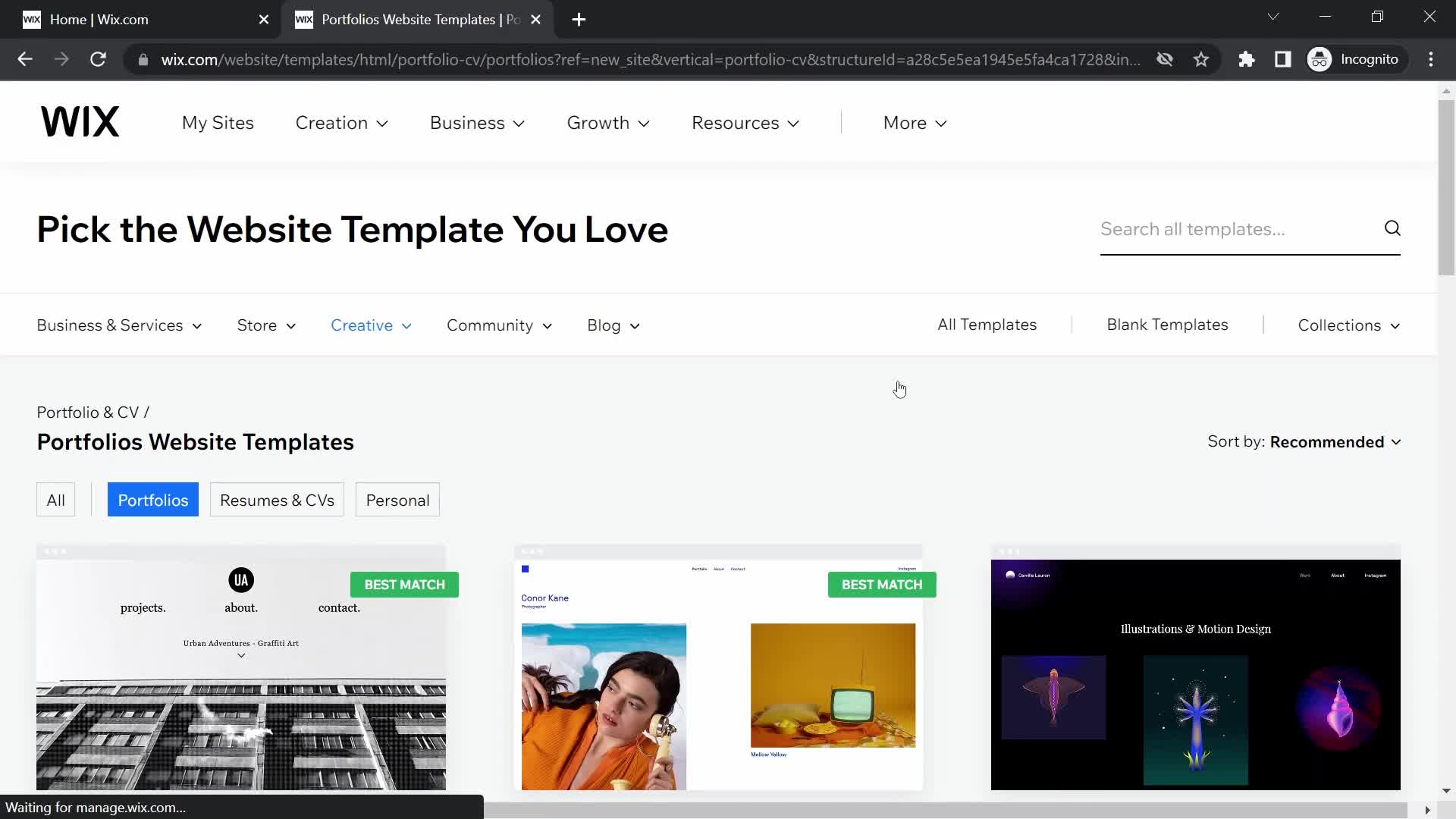Click the UA logo in first template
The image size is (1456, 819).
pyautogui.click(x=241, y=580)
